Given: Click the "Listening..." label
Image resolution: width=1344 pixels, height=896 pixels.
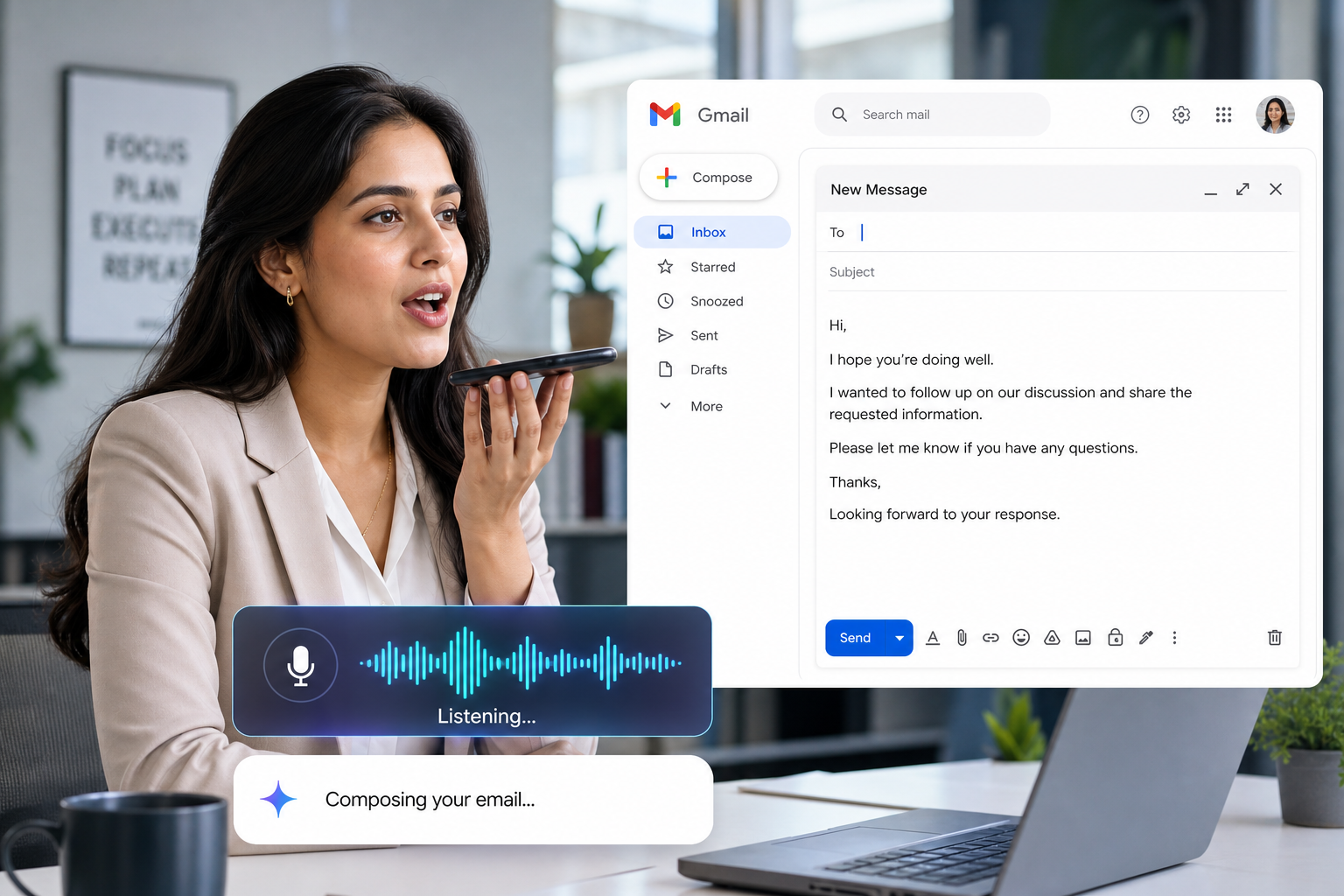Looking at the screenshot, I should click(x=486, y=717).
